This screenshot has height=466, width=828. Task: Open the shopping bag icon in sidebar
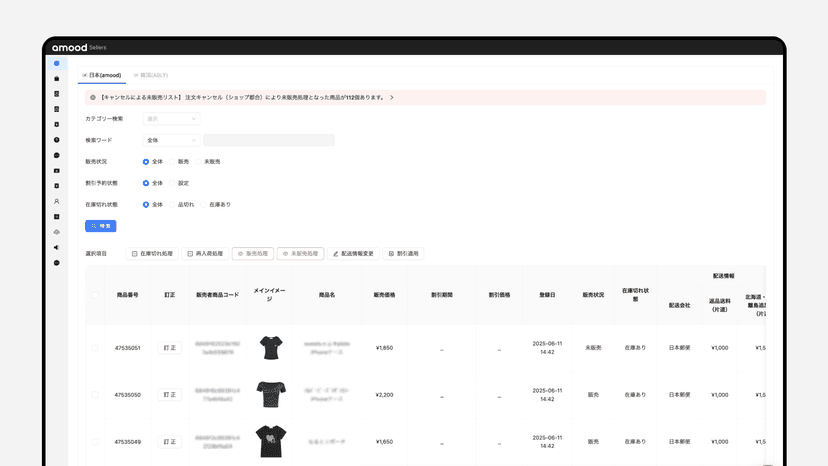(x=57, y=79)
